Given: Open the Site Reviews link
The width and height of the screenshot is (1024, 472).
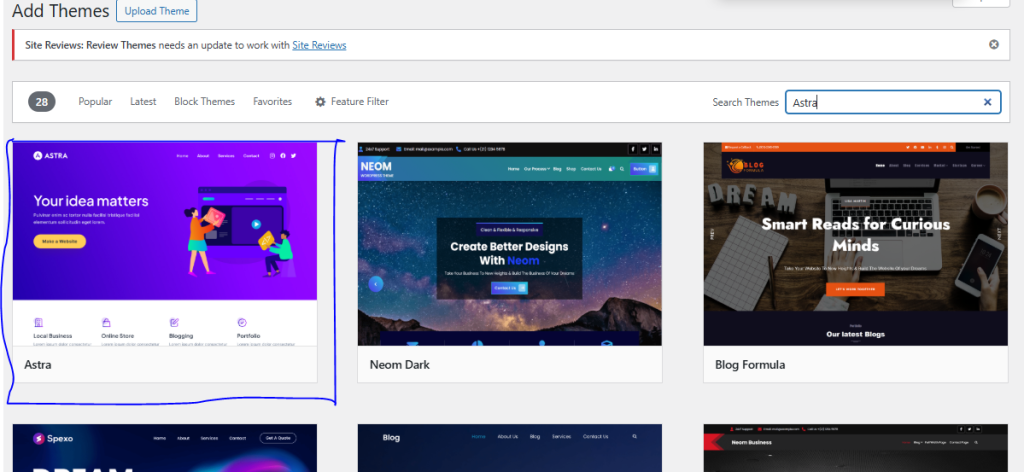Looking at the screenshot, I should coord(319,45).
